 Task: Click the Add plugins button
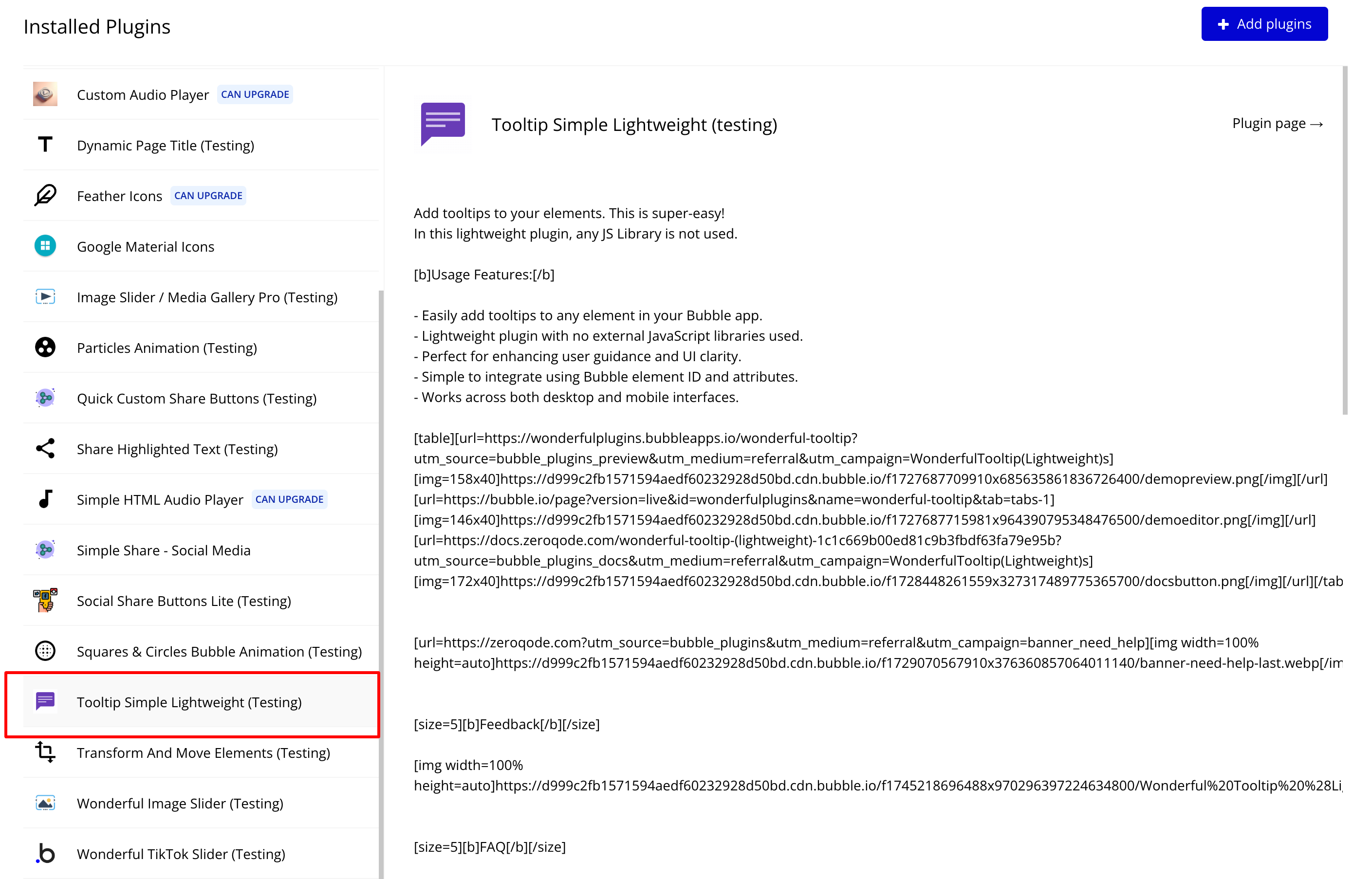click(x=1264, y=24)
